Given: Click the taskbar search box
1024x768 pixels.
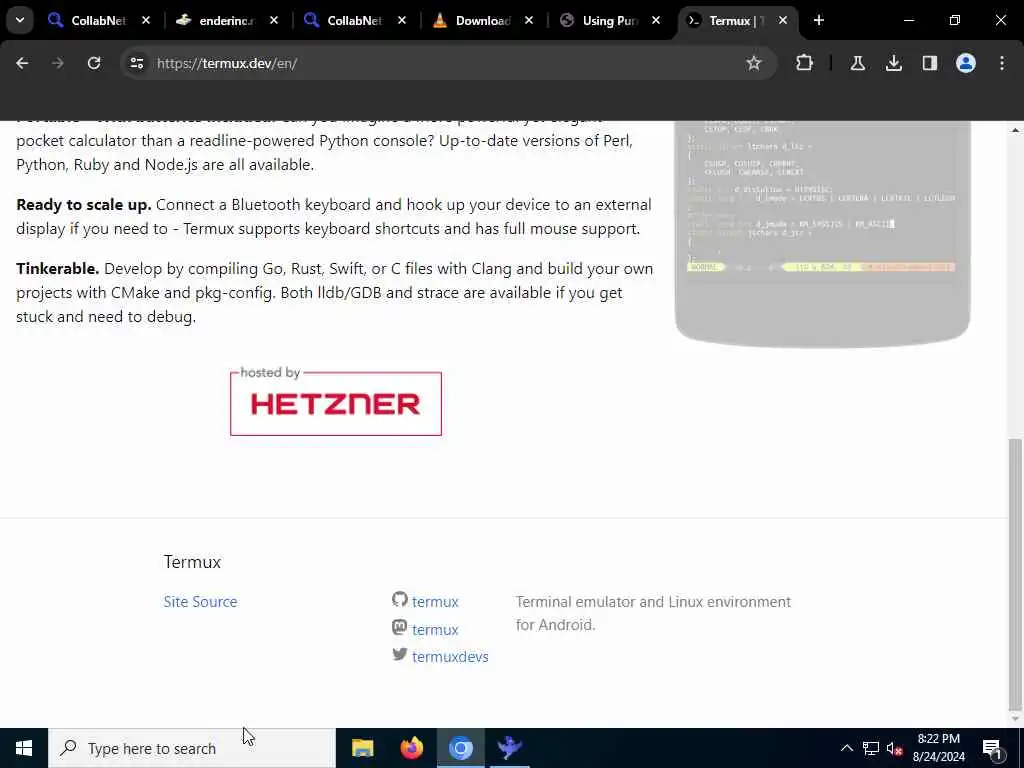Looking at the screenshot, I should tap(191, 748).
